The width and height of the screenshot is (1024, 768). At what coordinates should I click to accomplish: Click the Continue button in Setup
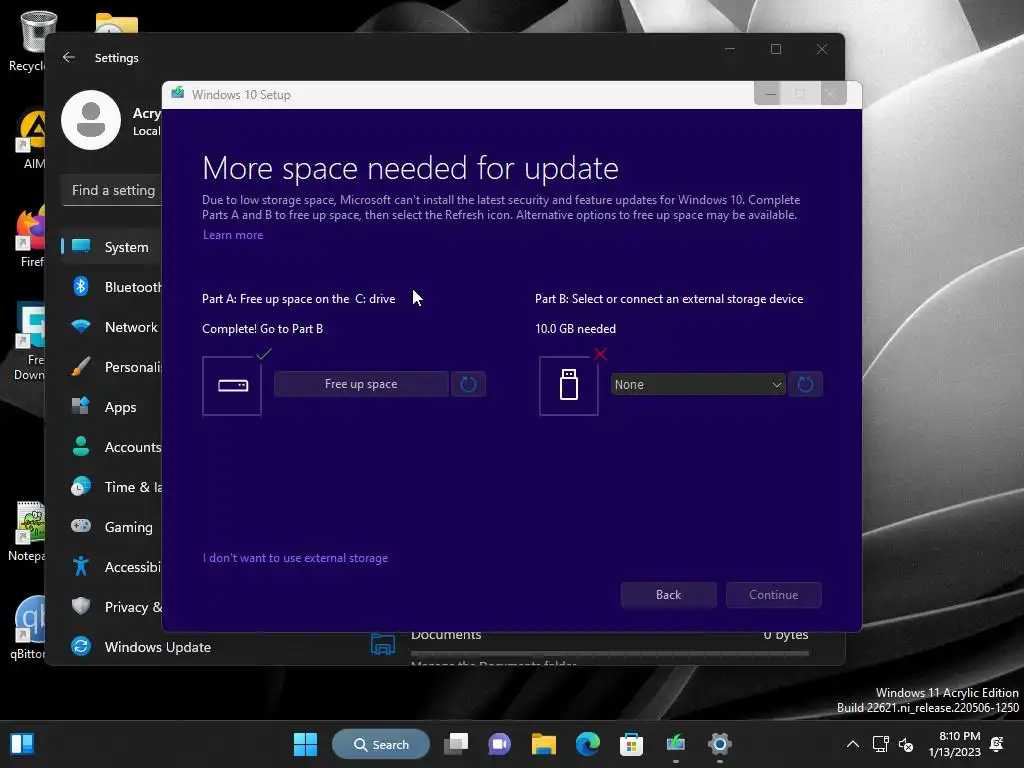click(x=773, y=595)
